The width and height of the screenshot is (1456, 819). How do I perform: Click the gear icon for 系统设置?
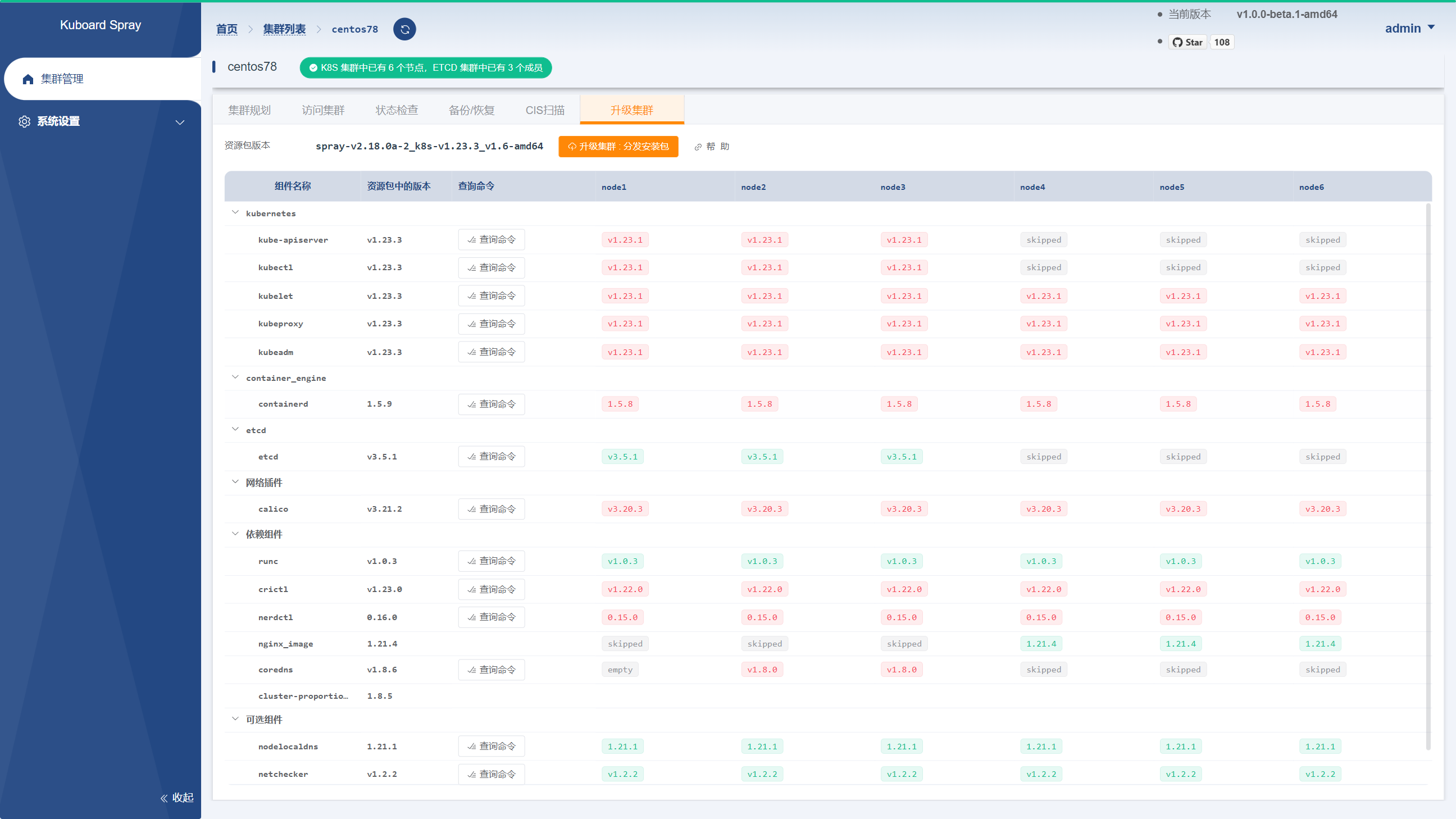pyautogui.click(x=24, y=121)
